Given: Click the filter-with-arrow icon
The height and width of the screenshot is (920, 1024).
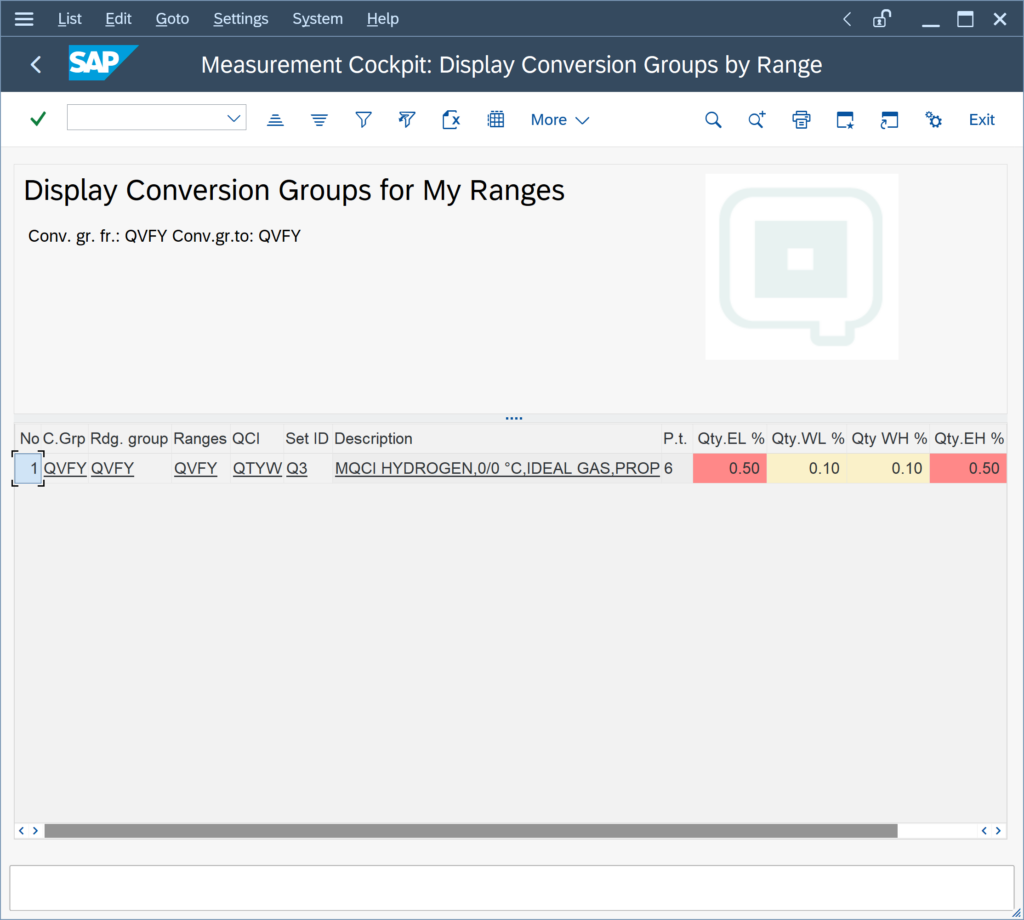Looking at the screenshot, I should [x=407, y=119].
